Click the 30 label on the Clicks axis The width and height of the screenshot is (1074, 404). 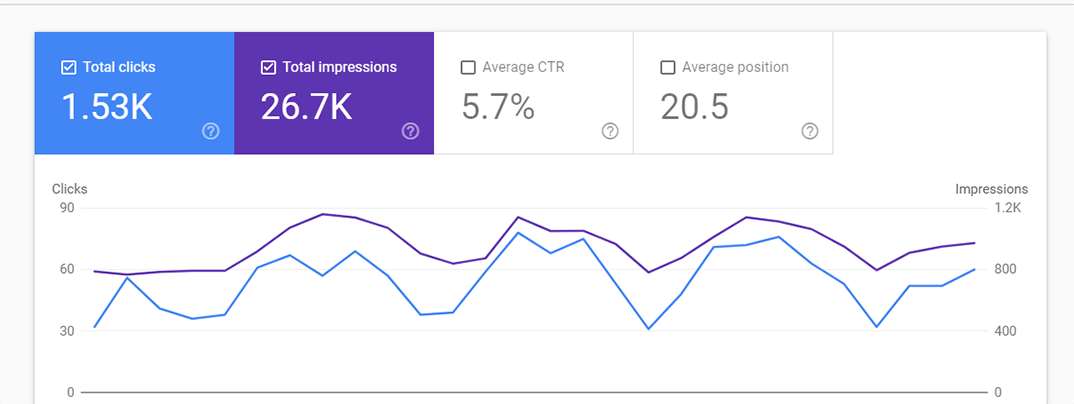68,331
